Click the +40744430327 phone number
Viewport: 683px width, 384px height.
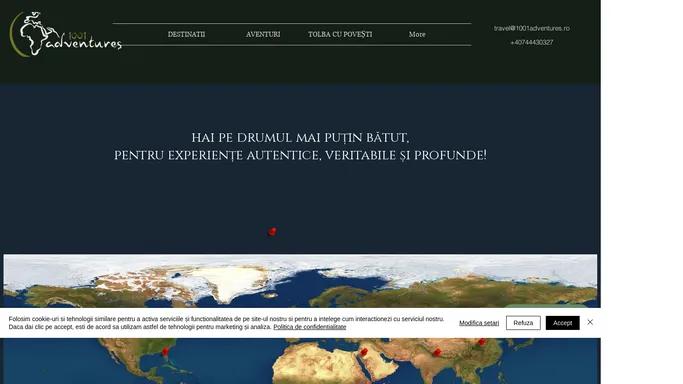click(531, 42)
